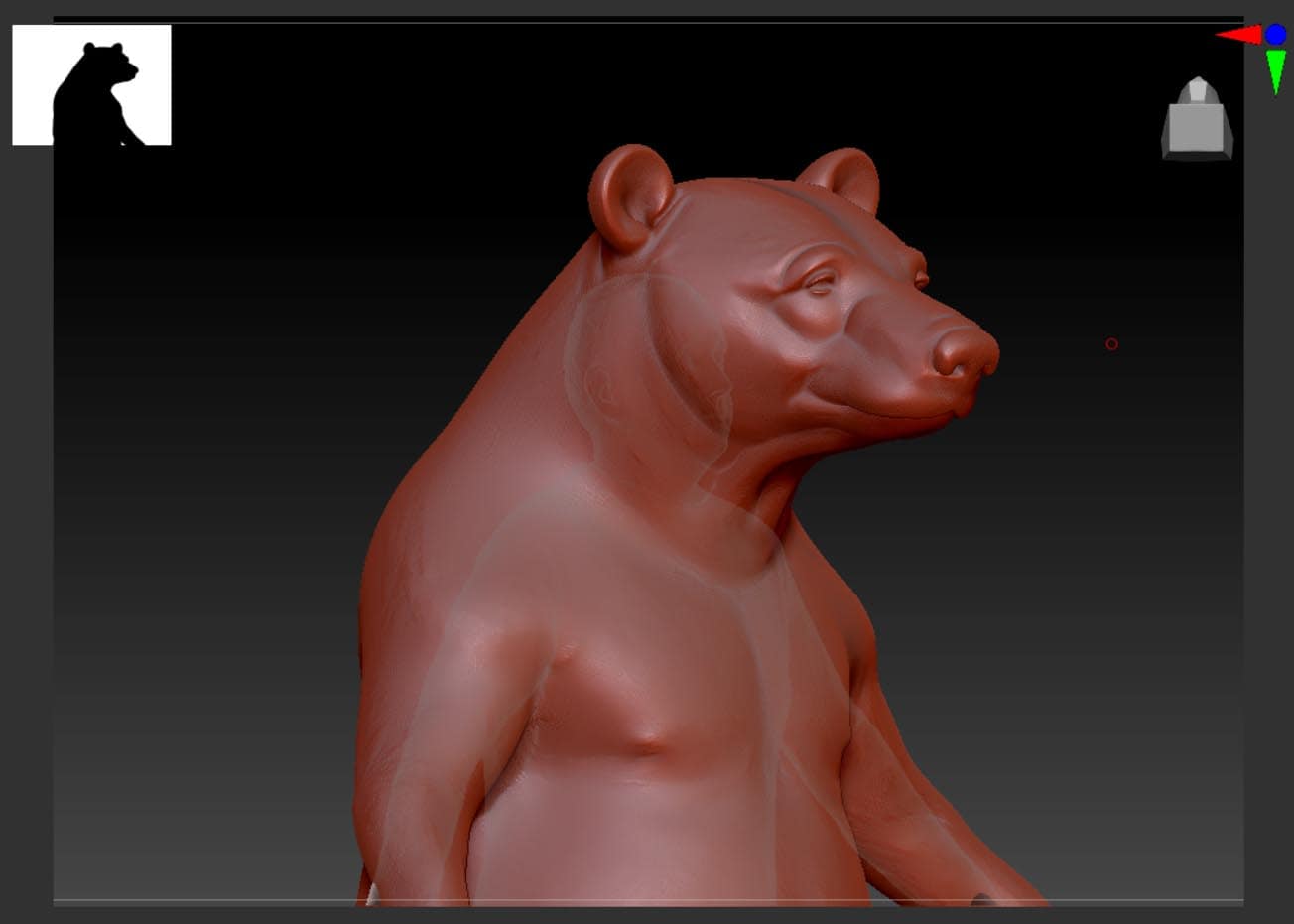Click the green Y-axis cone in the gizmo
The height and width of the screenshot is (924, 1294).
coord(1276,69)
